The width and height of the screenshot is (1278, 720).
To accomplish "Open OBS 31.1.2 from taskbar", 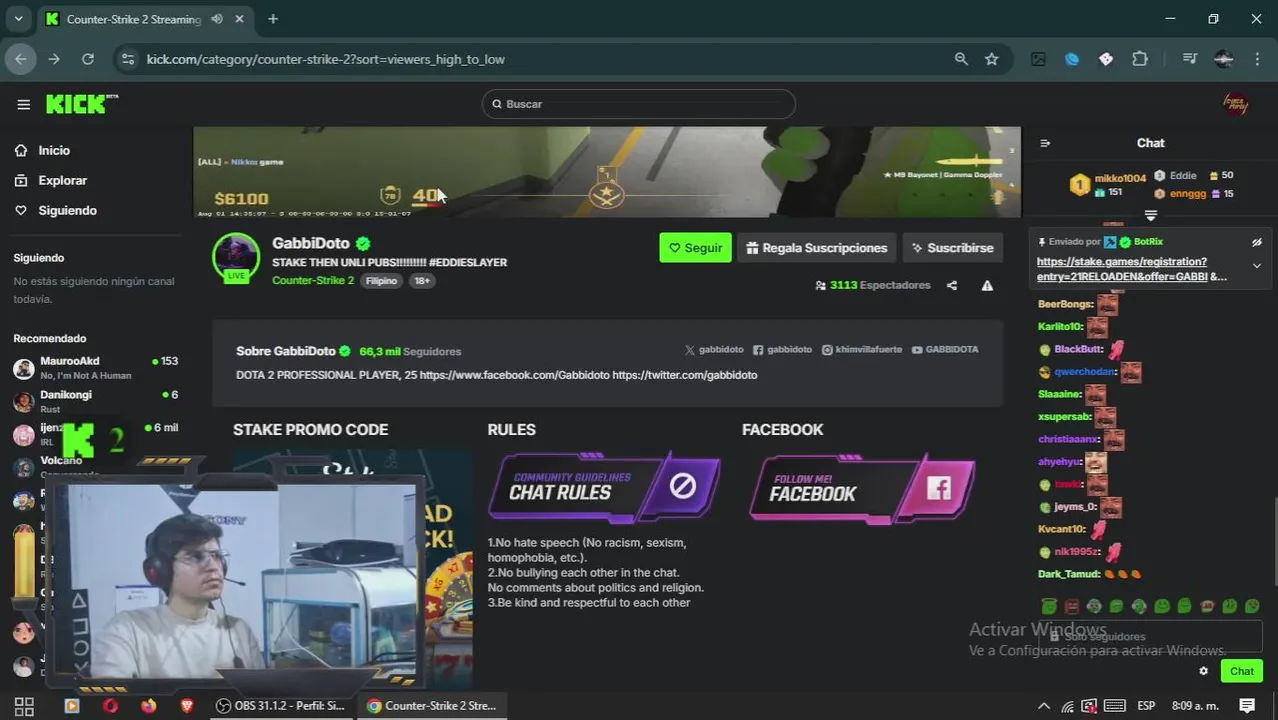I will coord(280,705).
